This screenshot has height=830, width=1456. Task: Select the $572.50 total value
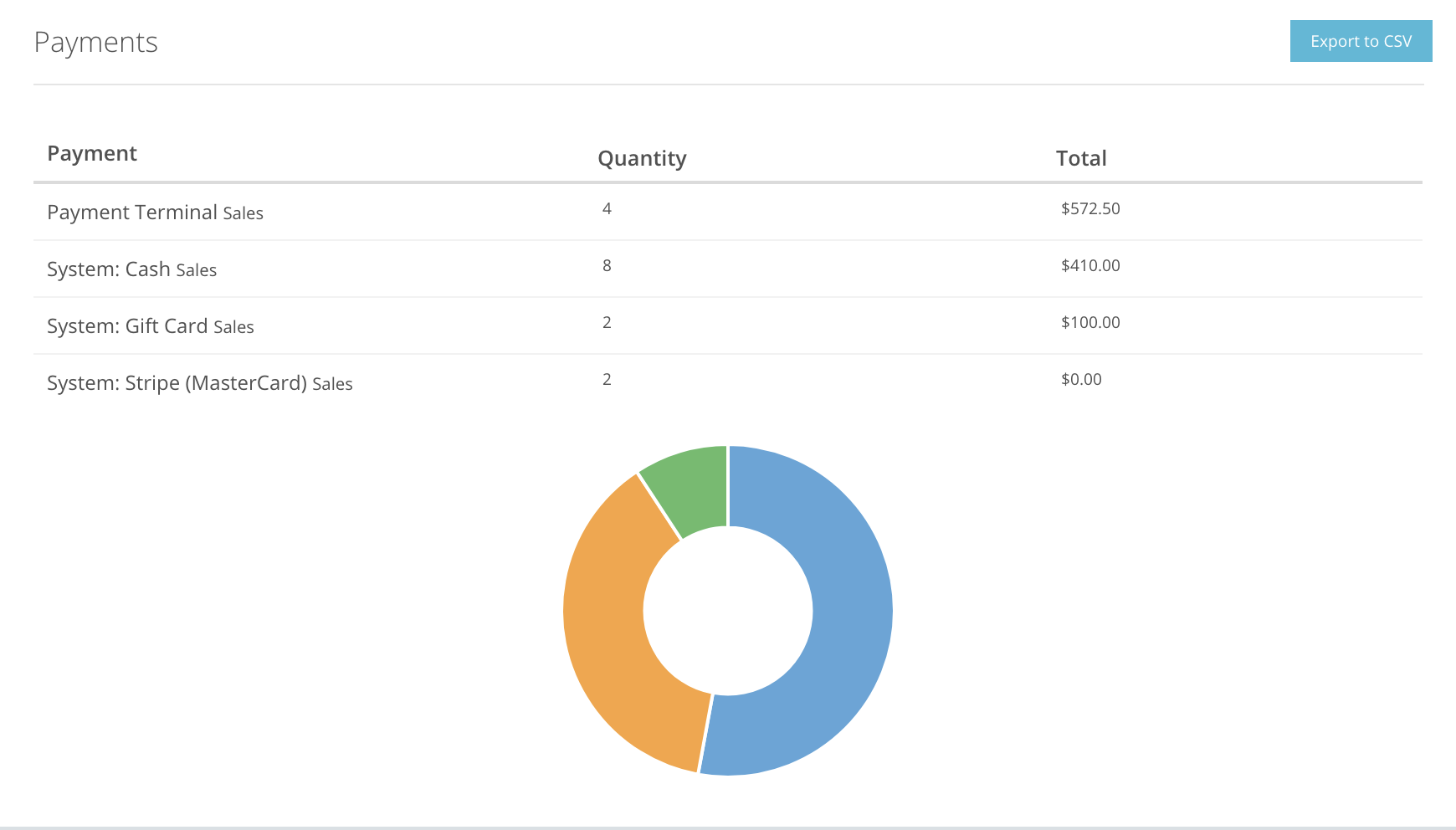(x=1090, y=209)
